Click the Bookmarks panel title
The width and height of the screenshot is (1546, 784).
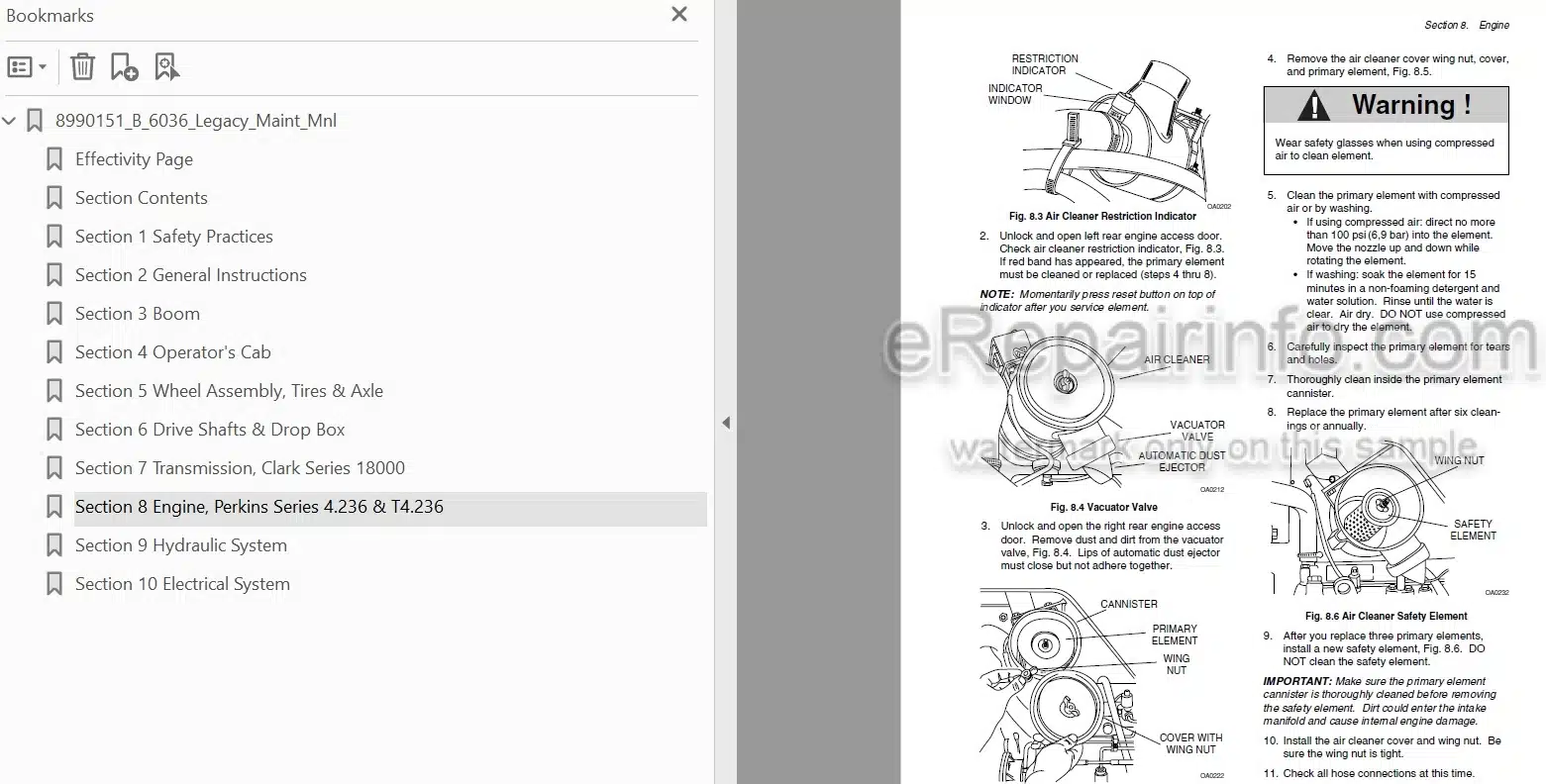[50, 15]
